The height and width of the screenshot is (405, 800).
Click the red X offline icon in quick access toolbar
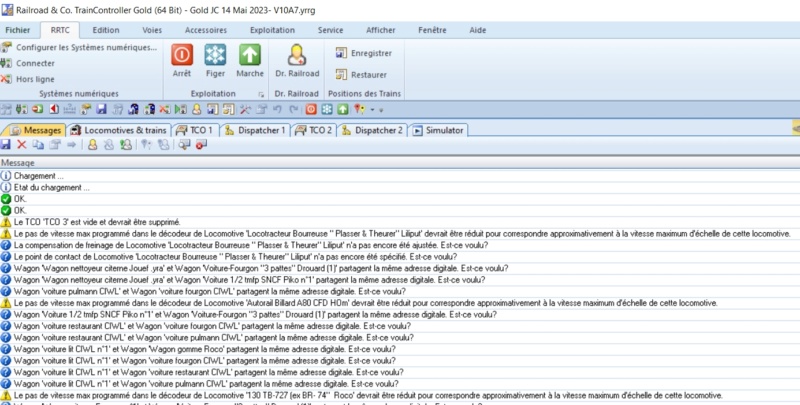coord(164,109)
